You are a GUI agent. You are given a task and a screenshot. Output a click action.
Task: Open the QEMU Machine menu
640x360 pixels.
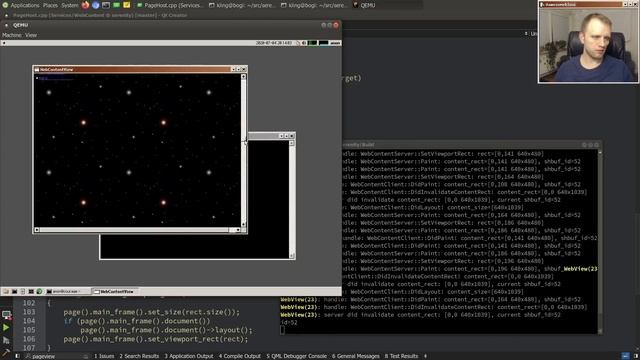(12, 35)
